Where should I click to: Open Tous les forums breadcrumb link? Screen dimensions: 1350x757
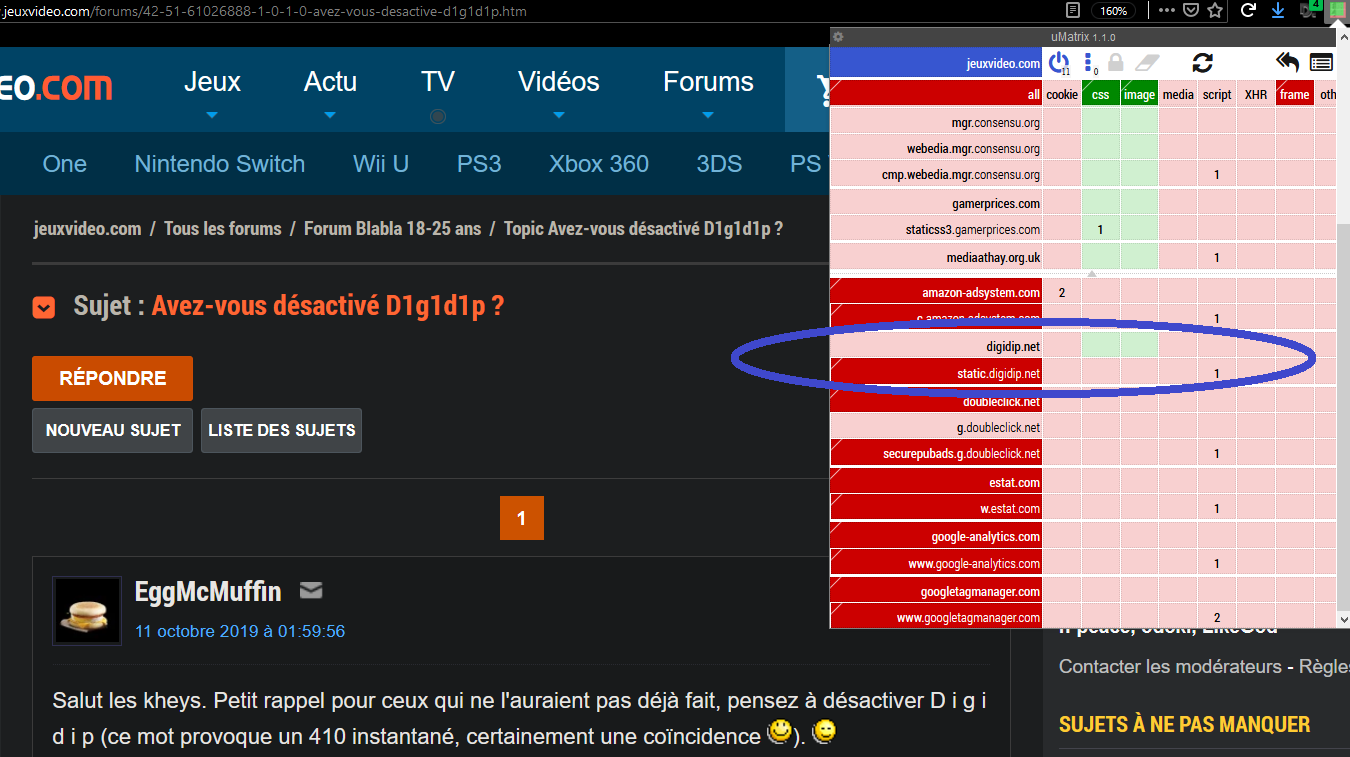[x=223, y=229]
